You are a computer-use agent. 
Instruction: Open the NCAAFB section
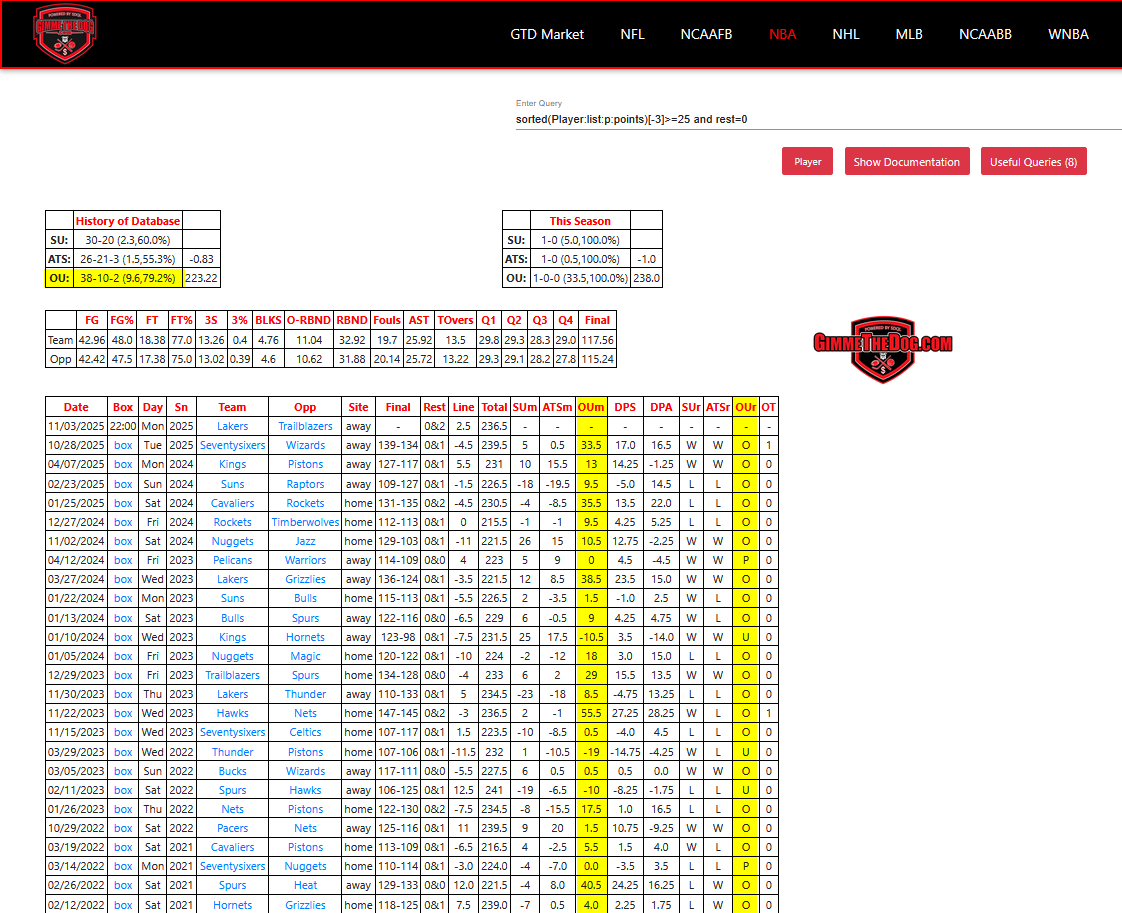tap(706, 34)
